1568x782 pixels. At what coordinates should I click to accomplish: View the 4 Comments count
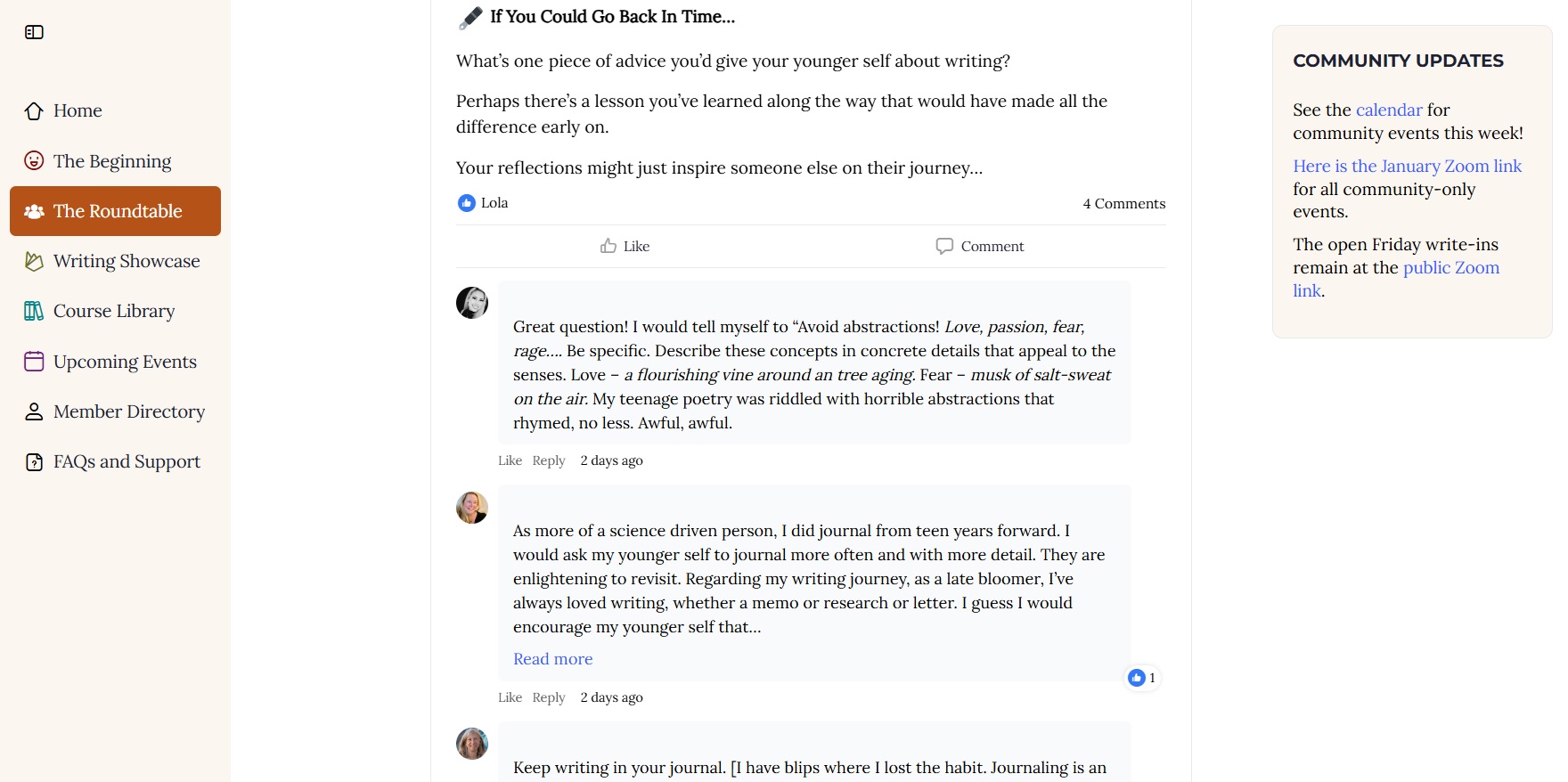click(x=1123, y=204)
